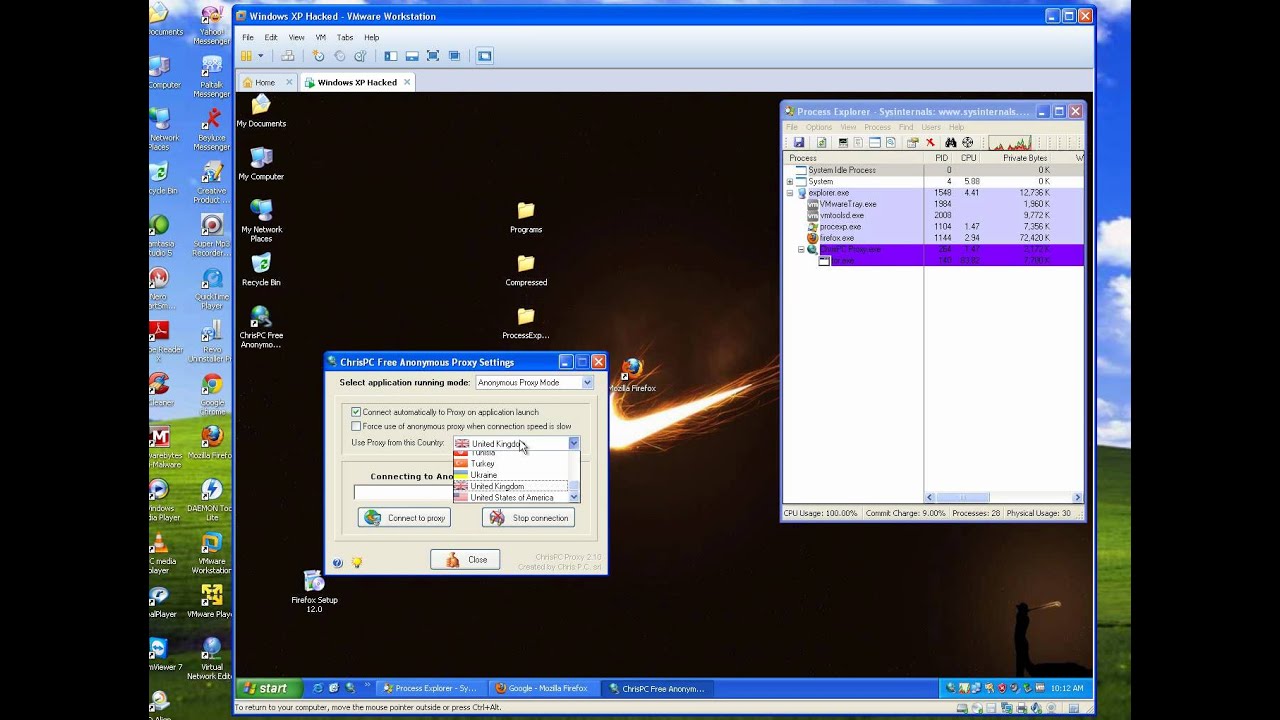Screen dimensions: 1280x720
Task: Click VMware revert snapshot icon
Action: pos(340,56)
